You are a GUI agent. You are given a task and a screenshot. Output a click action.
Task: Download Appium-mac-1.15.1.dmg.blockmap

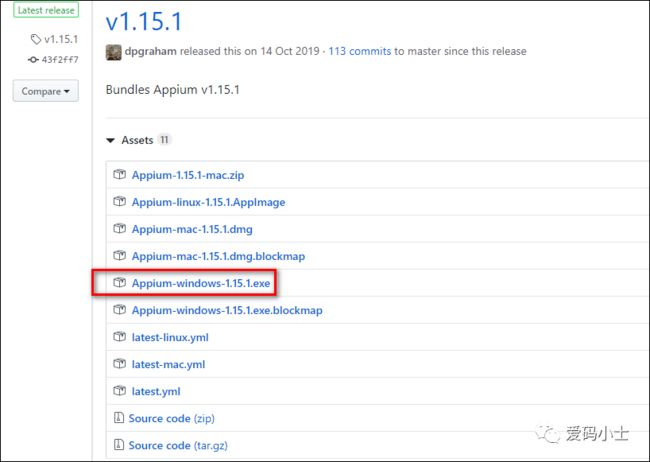[x=218, y=256]
